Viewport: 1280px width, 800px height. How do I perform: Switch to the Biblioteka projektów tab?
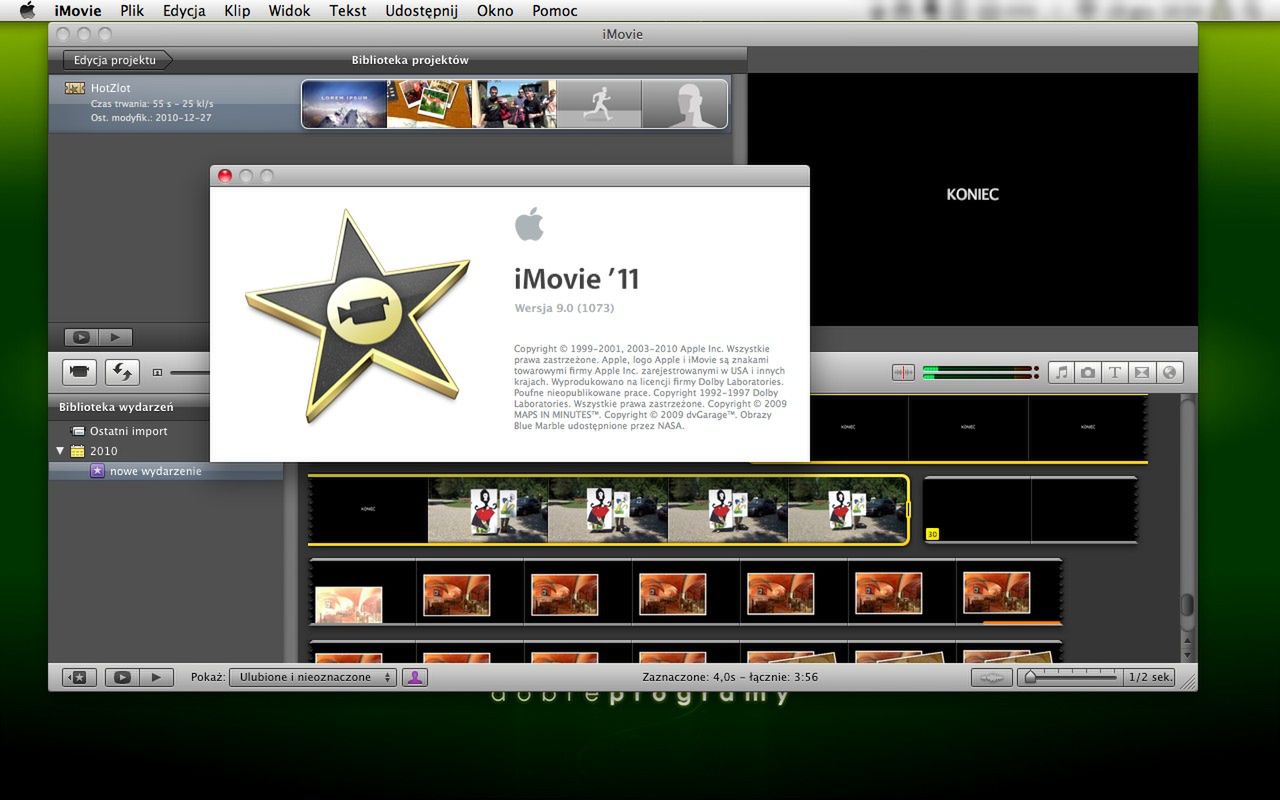[409, 60]
